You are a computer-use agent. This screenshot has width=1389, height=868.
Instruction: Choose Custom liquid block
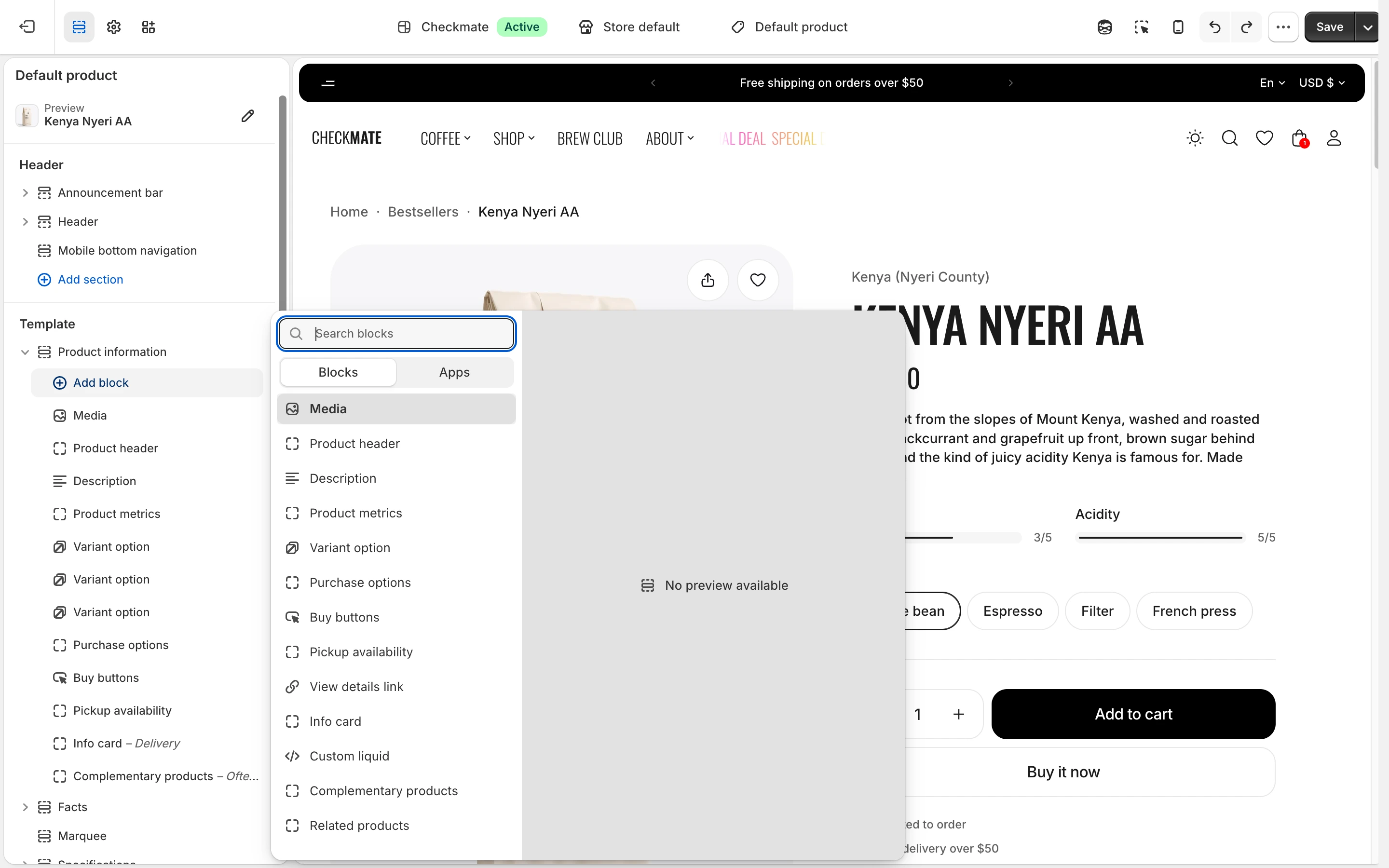coord(396,756)
